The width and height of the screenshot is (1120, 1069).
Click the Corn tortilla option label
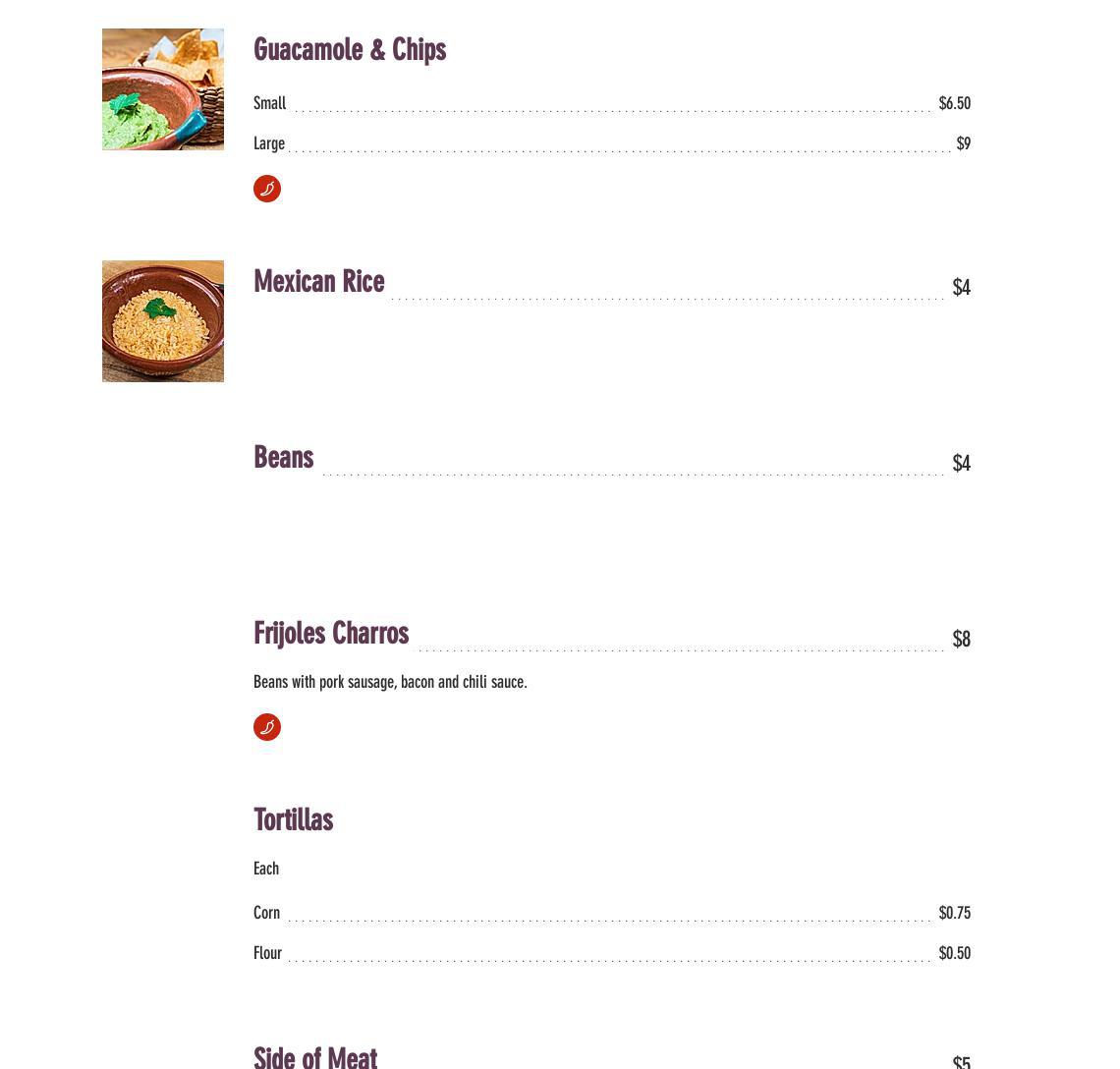click(x=267, y=913)
